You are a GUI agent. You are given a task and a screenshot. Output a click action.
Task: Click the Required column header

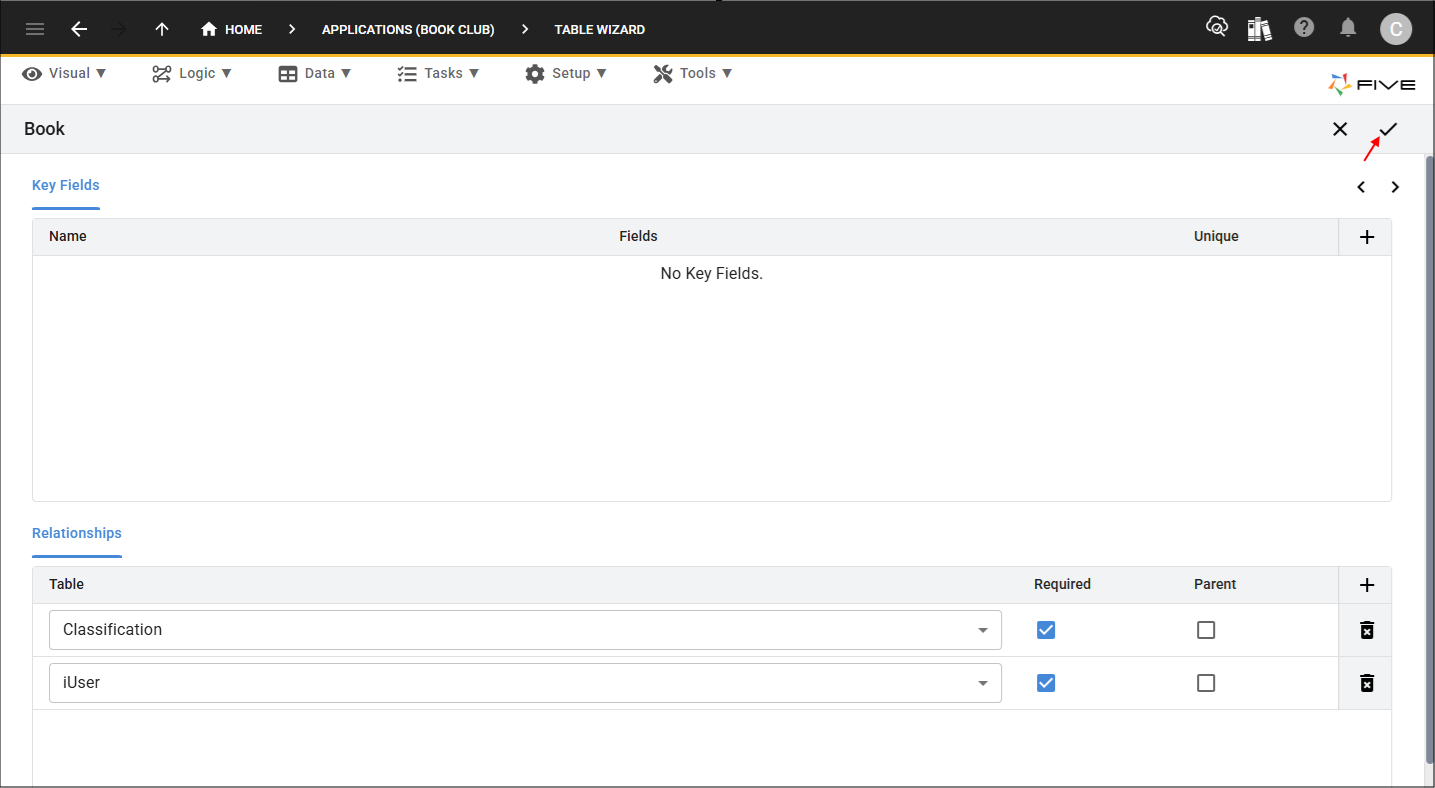click(x=1062, y=585)
